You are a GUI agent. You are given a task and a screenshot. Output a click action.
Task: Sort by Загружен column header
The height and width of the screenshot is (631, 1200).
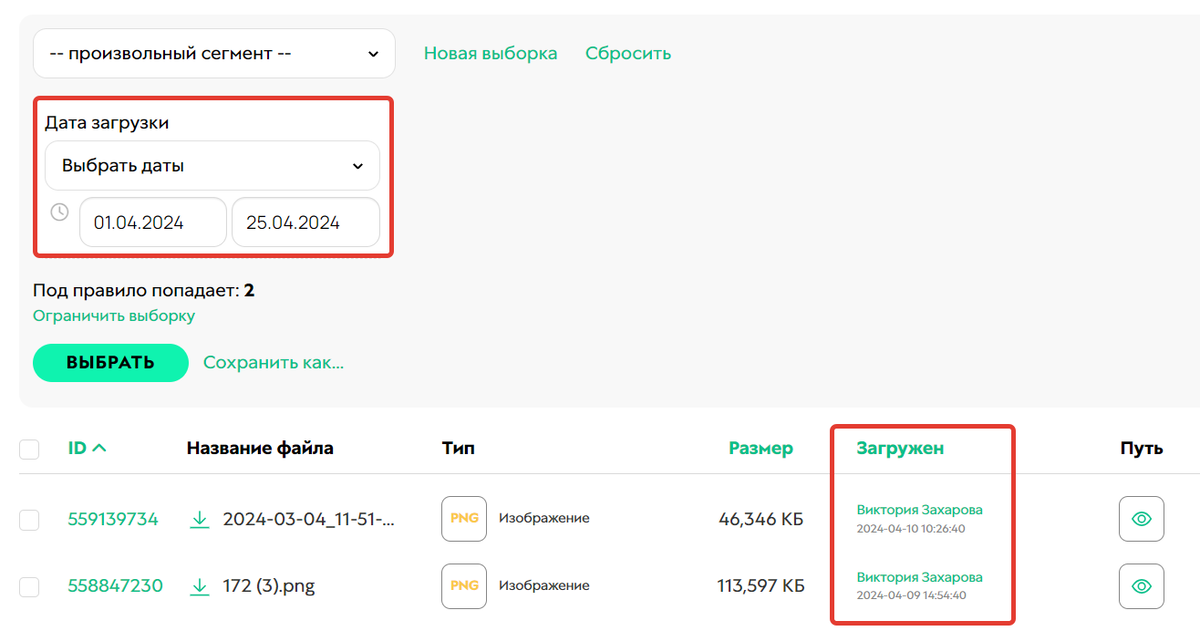click(x=900, y=449)
